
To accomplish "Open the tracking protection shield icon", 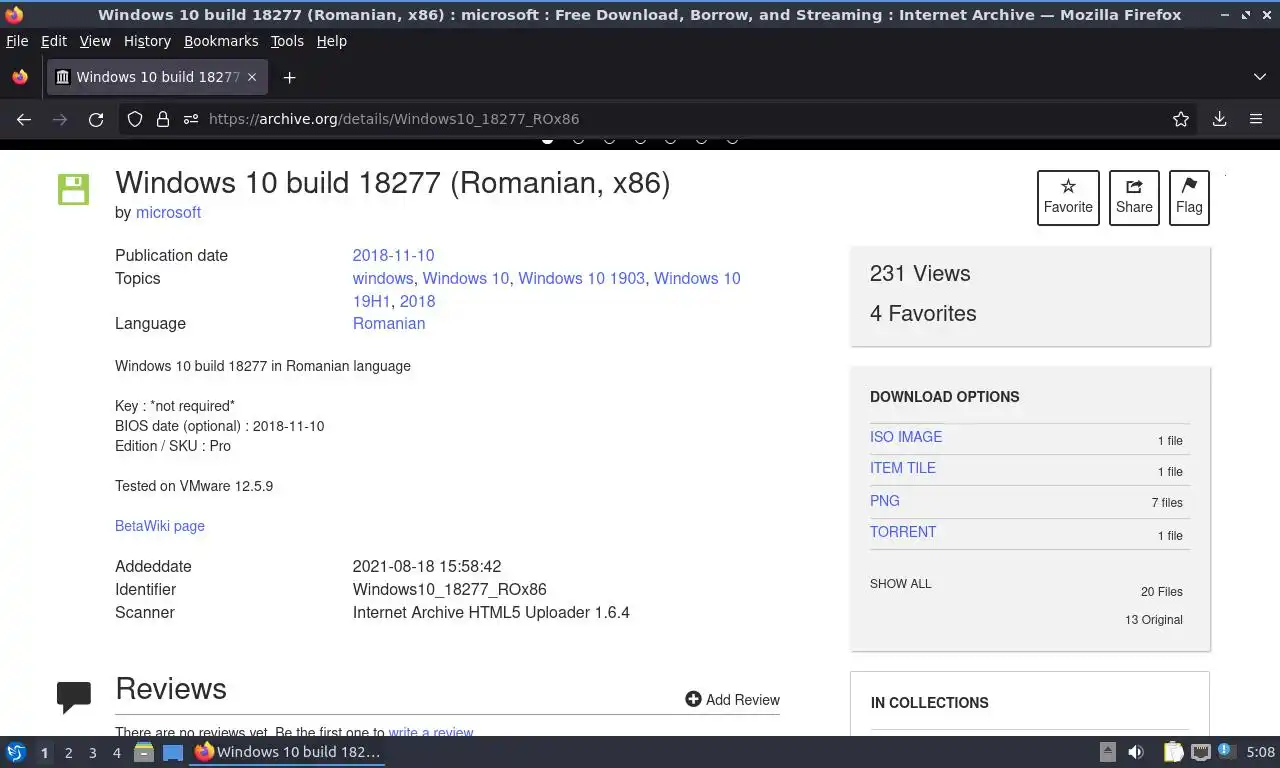I will pos(135,119).
